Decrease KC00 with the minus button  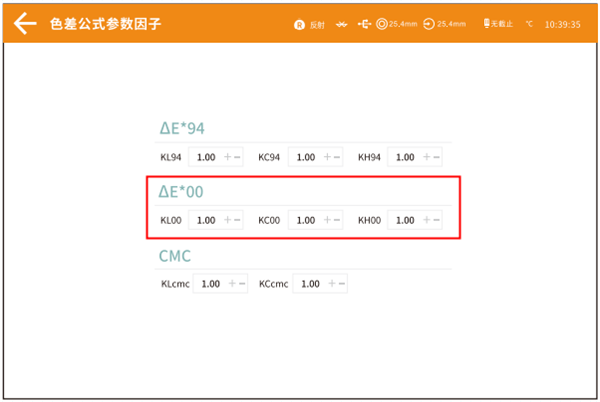click(x=337, y=220)
